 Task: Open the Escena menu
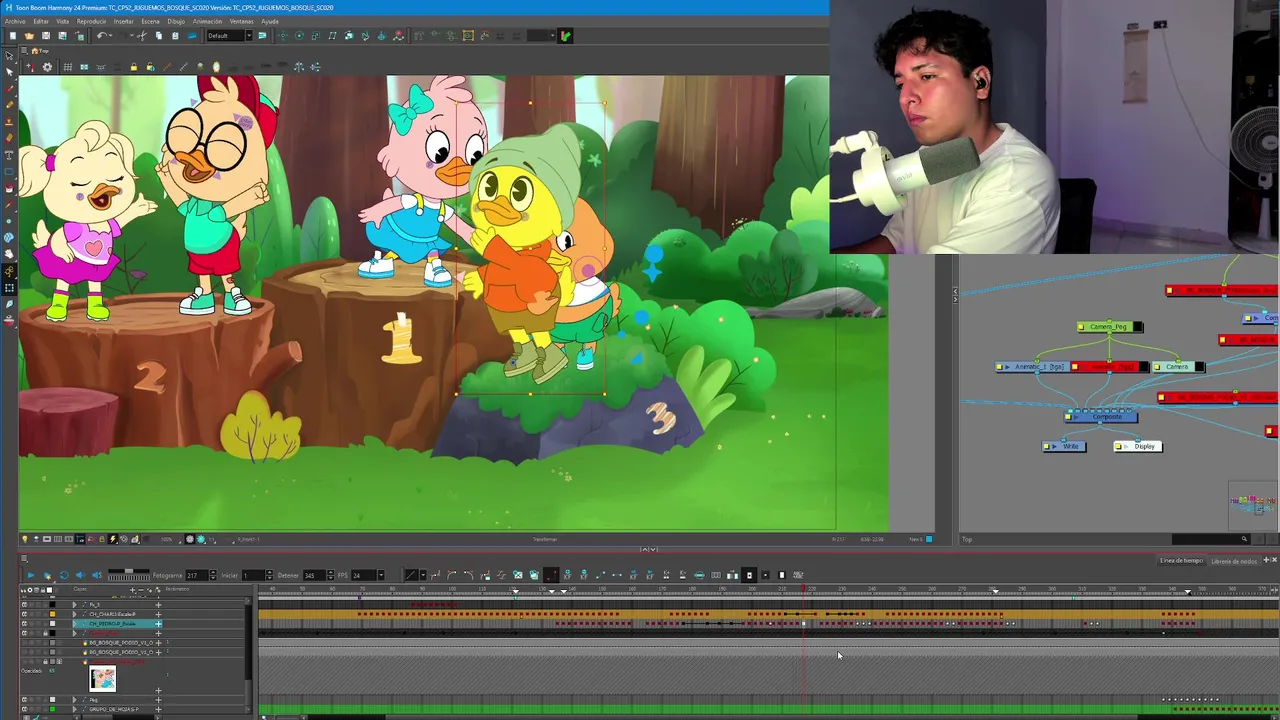(150, 21)
